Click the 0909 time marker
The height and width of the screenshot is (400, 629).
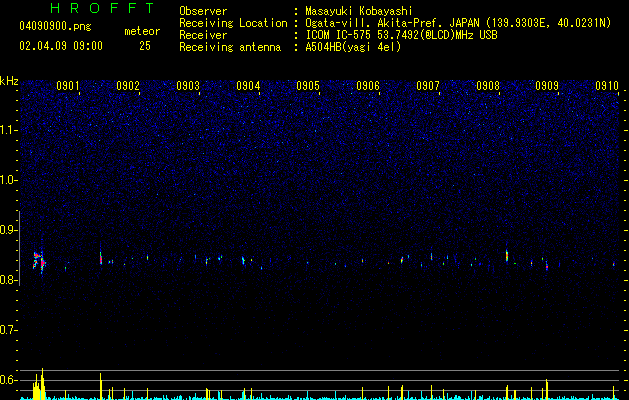click(x=547, y=86)
